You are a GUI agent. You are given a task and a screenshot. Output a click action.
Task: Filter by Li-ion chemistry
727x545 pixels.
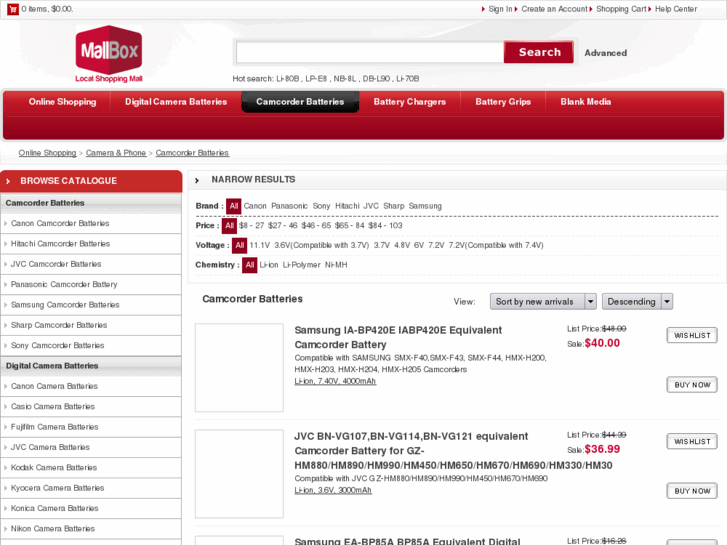(269, 265)
